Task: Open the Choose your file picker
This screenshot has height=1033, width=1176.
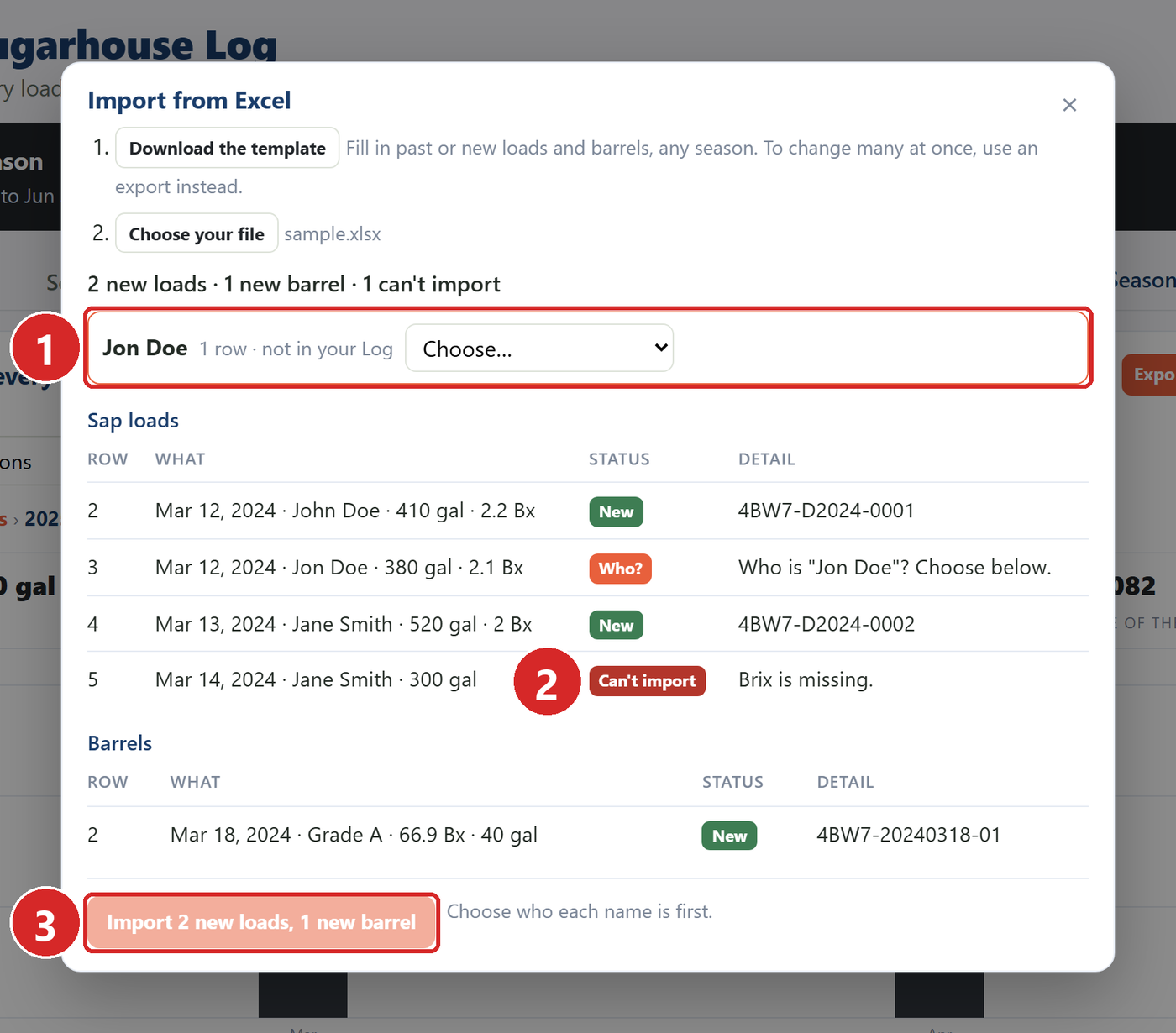Action: point(197,233)
